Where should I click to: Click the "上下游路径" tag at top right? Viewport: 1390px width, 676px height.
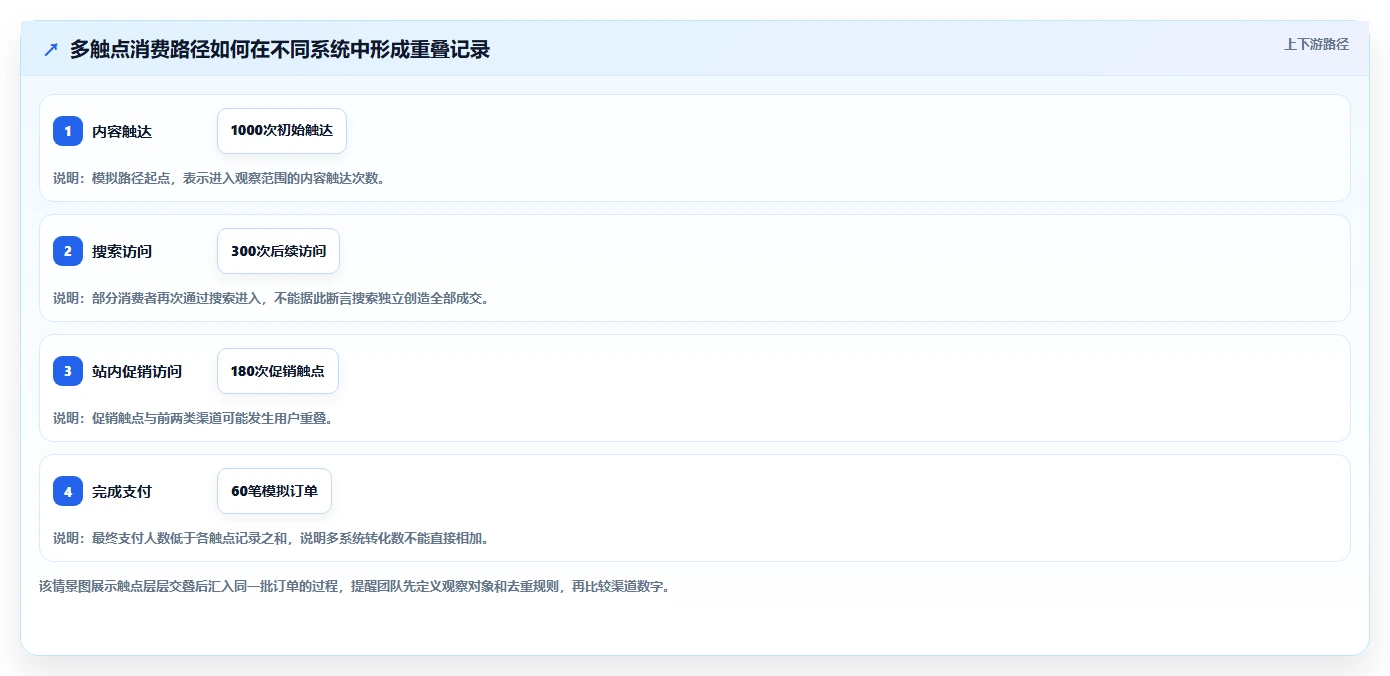click(1316, 44)
